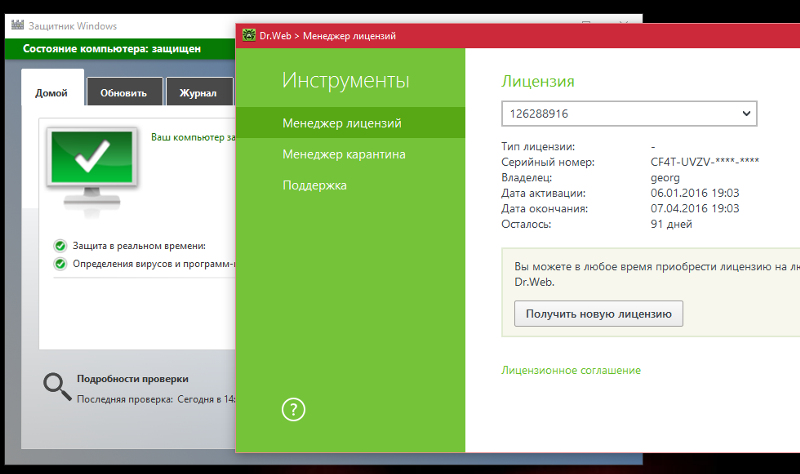Screen dimensions: 800x474
Task: Click the Инструменты heading
Action: [x=345, y=81]
